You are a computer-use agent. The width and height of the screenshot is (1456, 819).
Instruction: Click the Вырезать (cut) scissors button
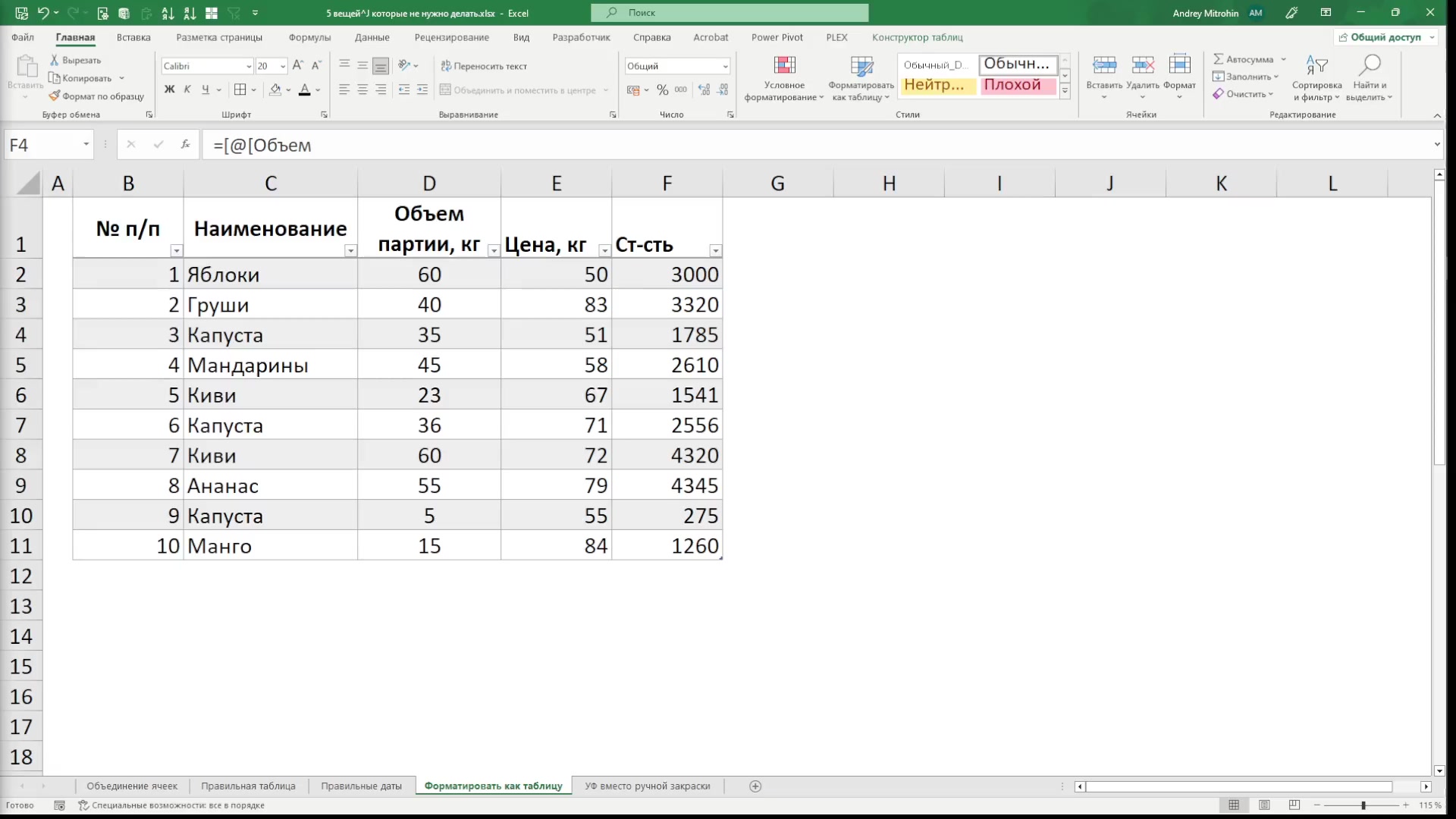tap(75, 60)
